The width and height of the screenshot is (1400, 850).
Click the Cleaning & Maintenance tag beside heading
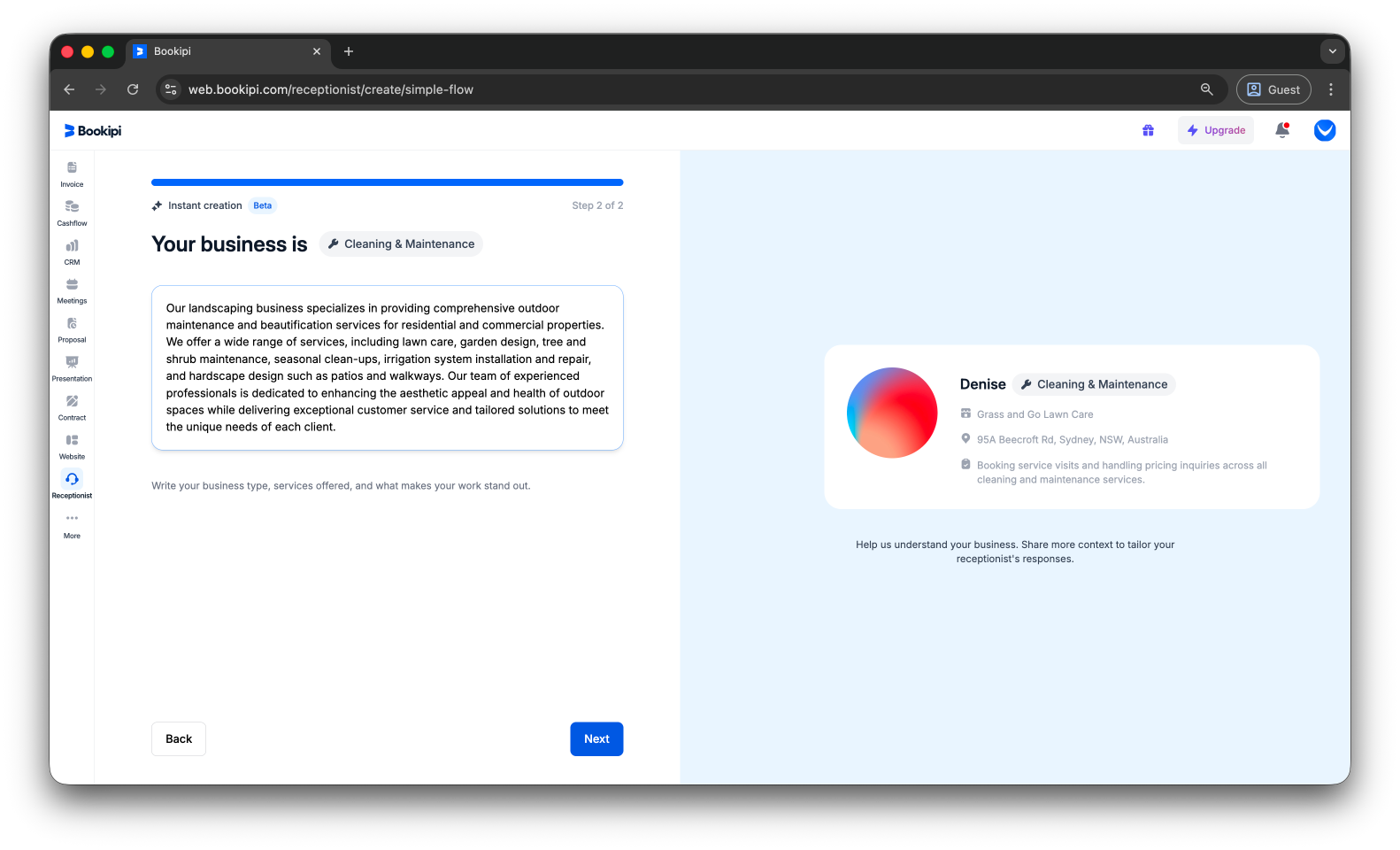tap(401, 244)
